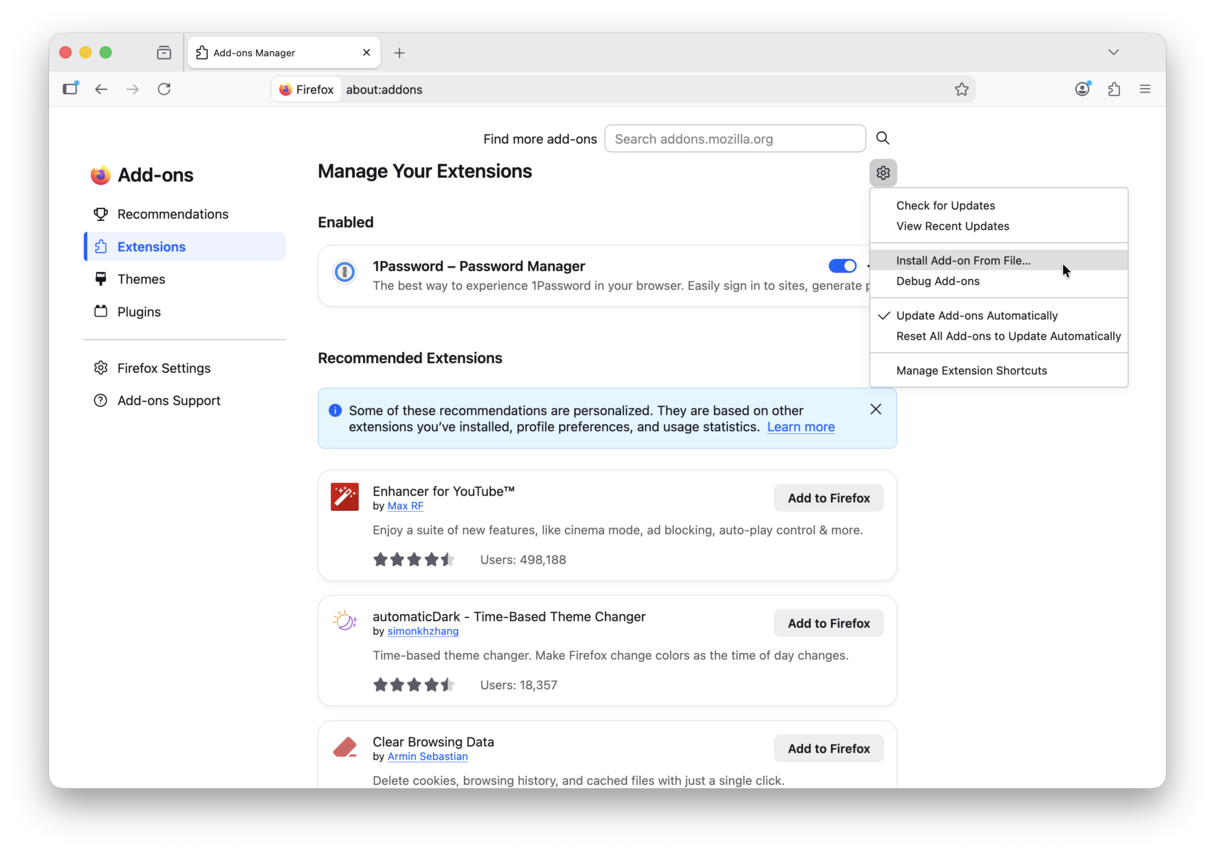Click the Clear Browsing Data eraser icon
The image size is (1215, 853).
point(345,747)
